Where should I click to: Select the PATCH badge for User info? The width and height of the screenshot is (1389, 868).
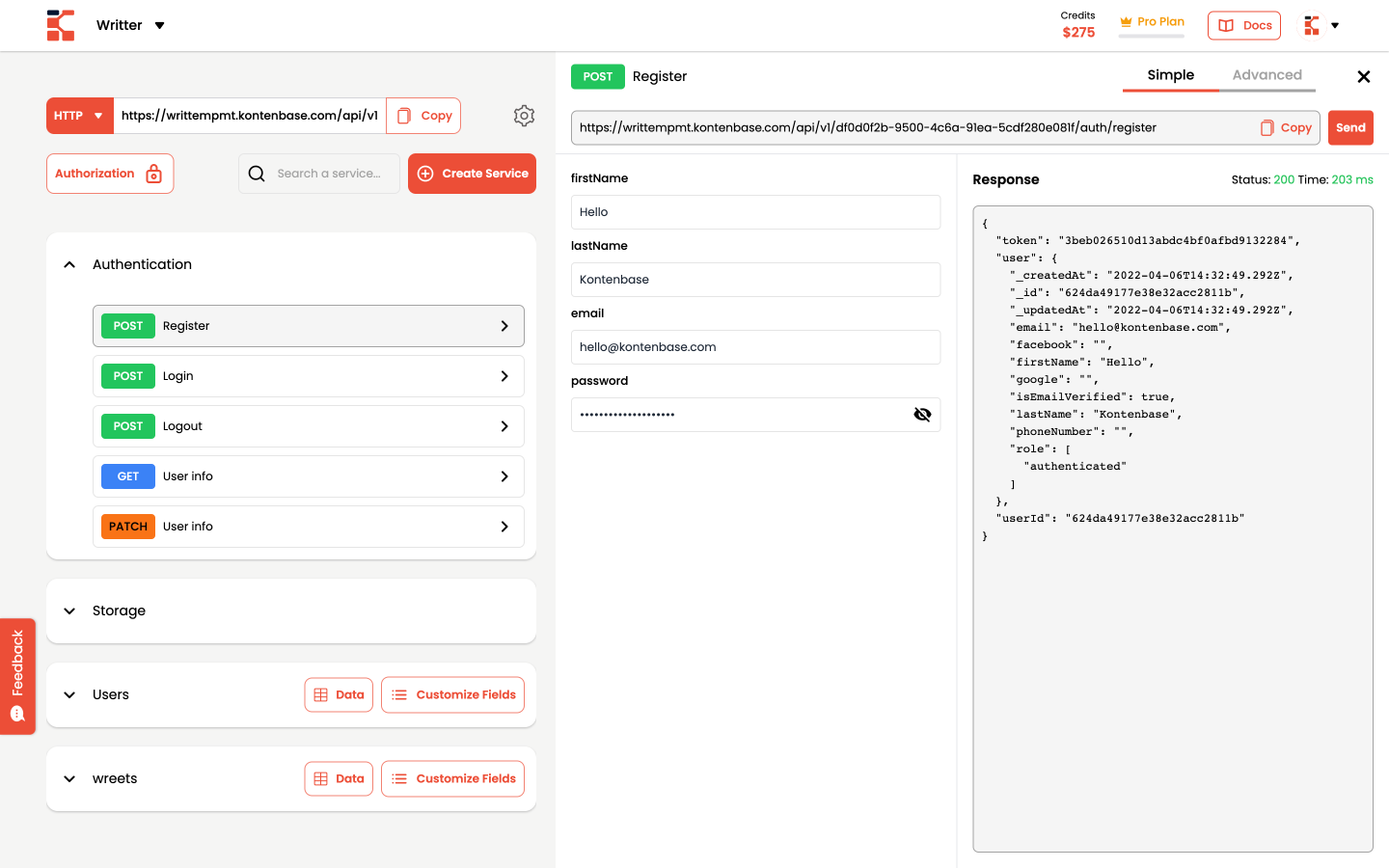pyautogui.click(x=128, y=527)
